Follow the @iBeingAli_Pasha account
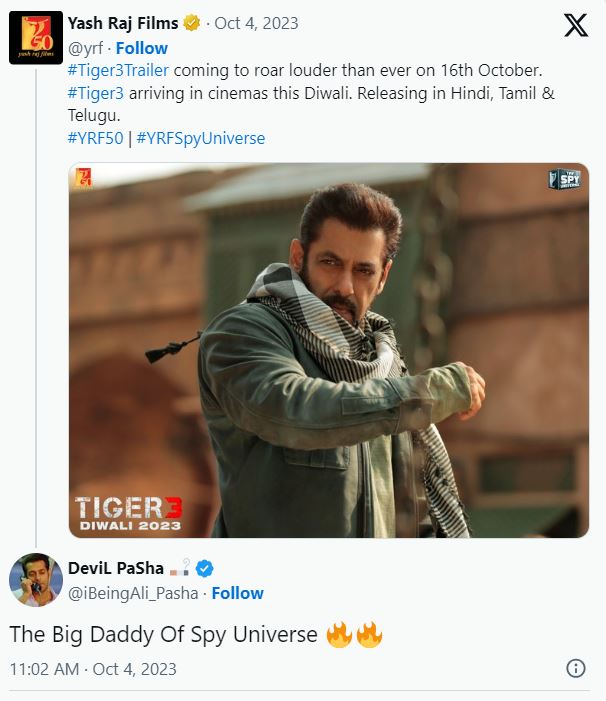 coord(238,593)
